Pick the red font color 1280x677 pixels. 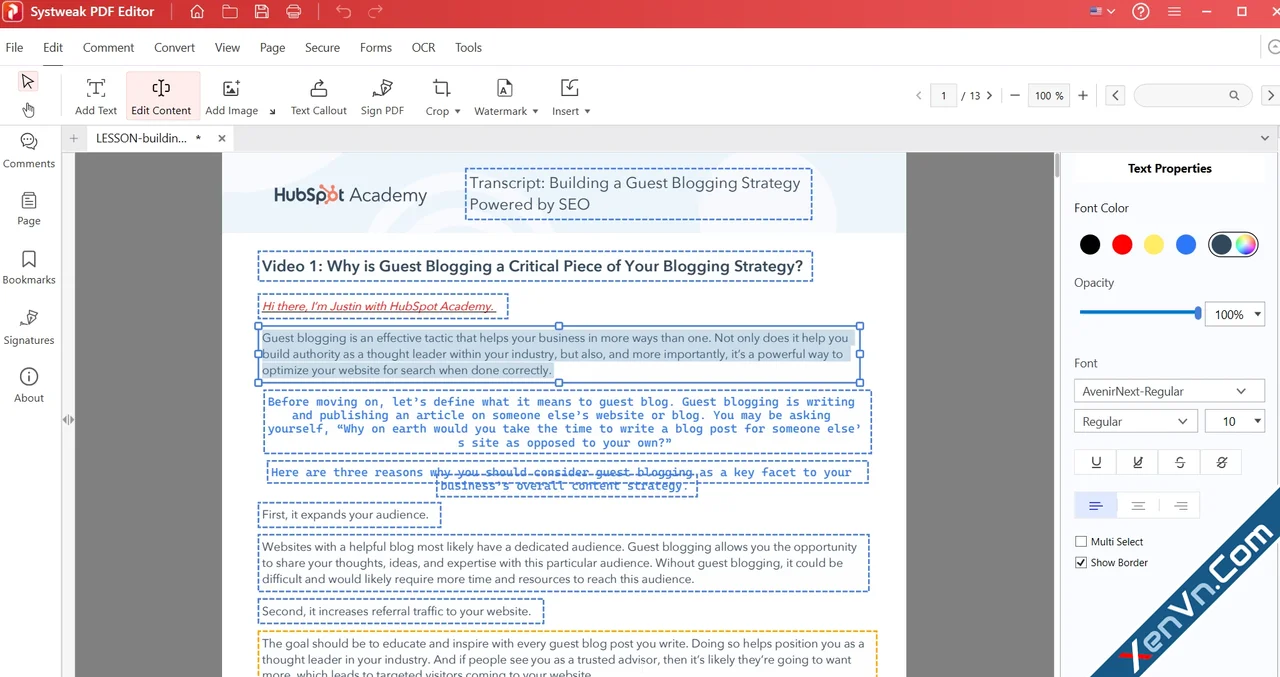1122,244
